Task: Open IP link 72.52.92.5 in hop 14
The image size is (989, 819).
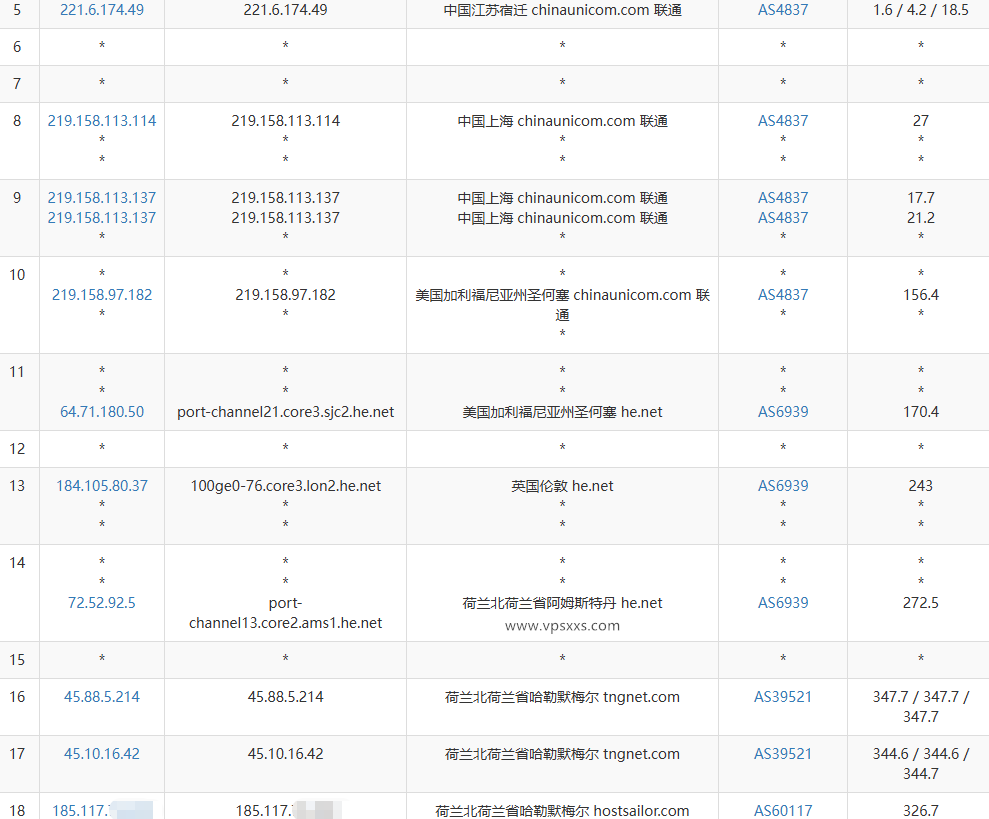Action: (x=102, y=603)
